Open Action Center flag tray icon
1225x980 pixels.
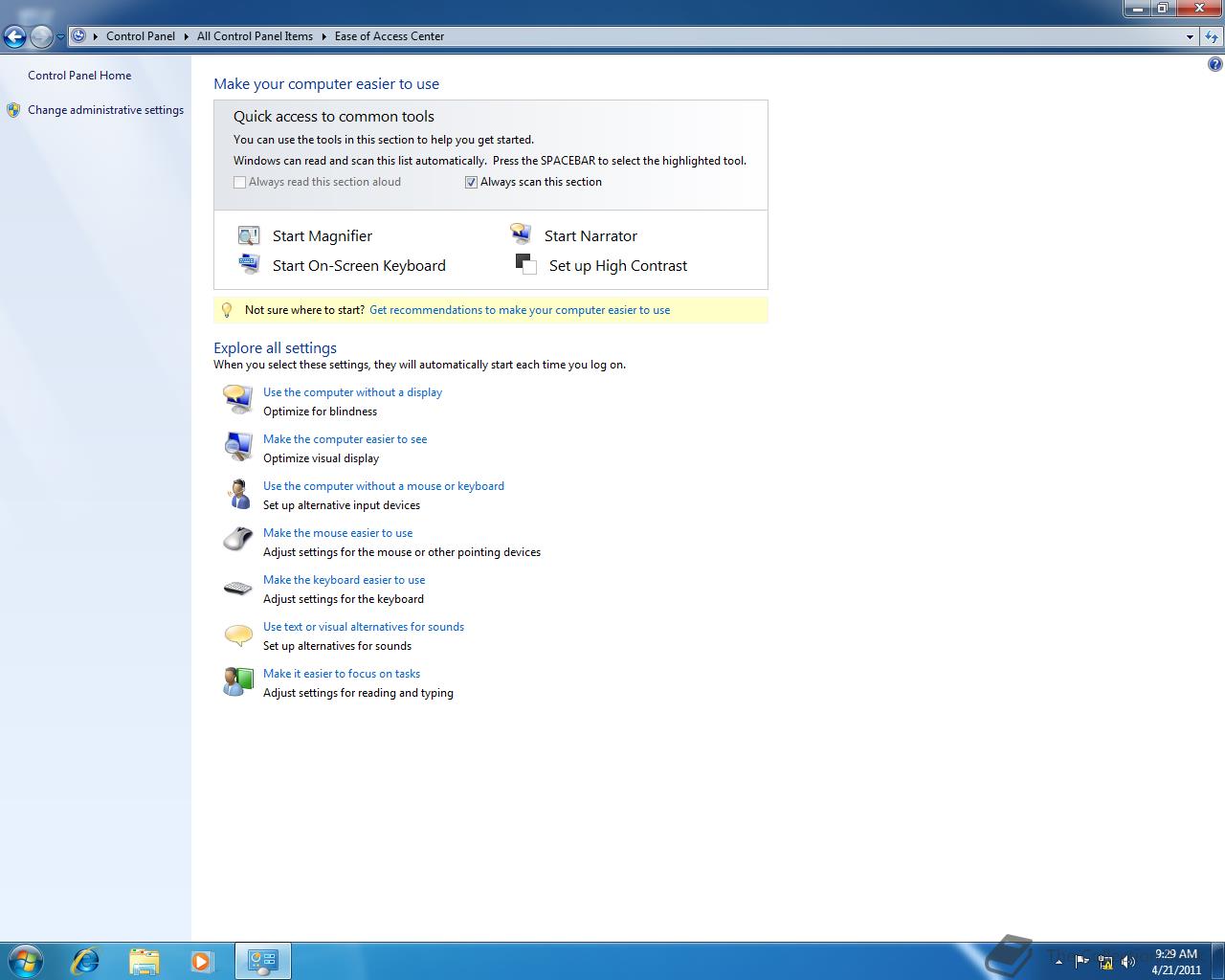point(1081,961)
